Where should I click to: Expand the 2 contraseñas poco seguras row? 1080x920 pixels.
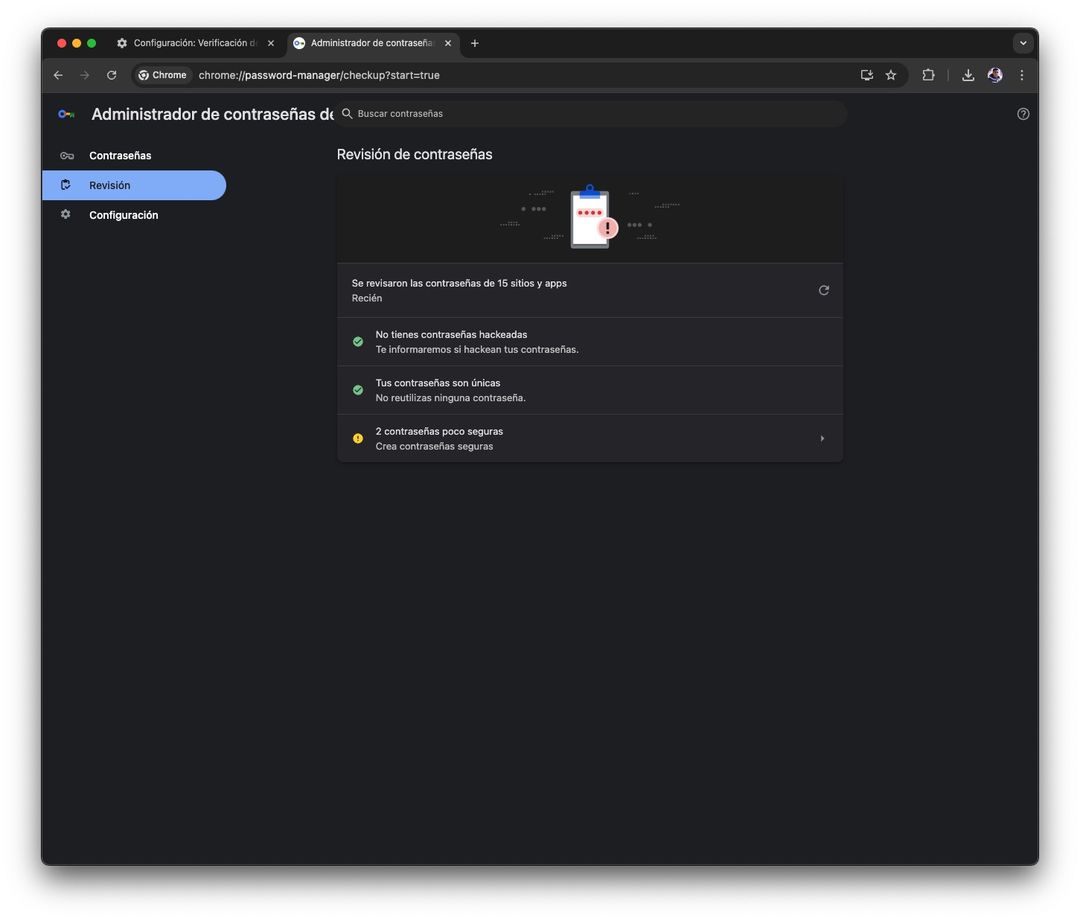(822, 438)
